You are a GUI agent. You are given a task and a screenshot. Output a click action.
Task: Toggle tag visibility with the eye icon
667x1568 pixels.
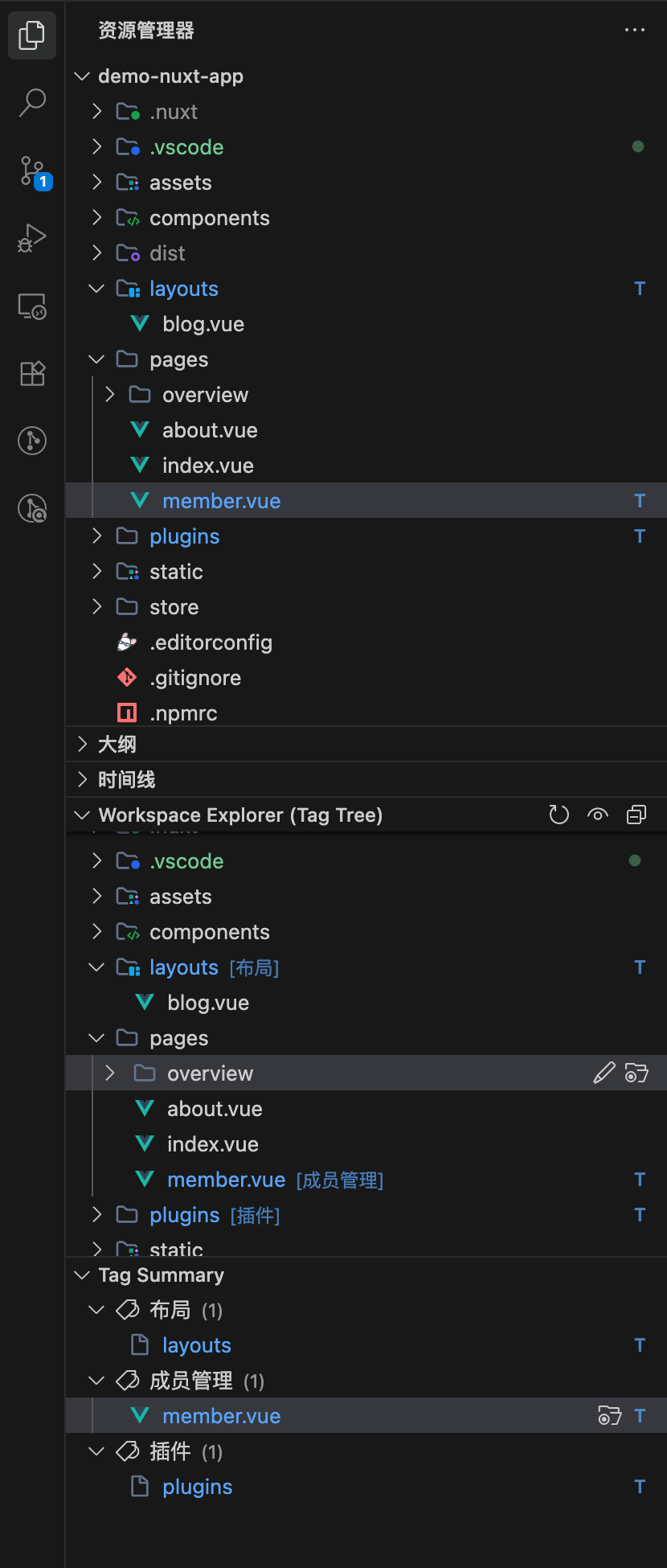pos(598,815)
